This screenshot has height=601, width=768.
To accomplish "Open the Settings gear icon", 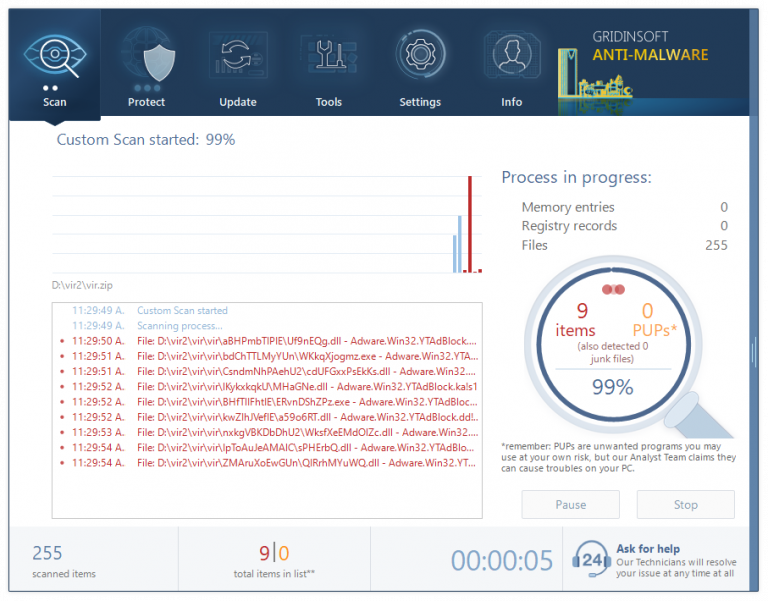I will (420, 60).
